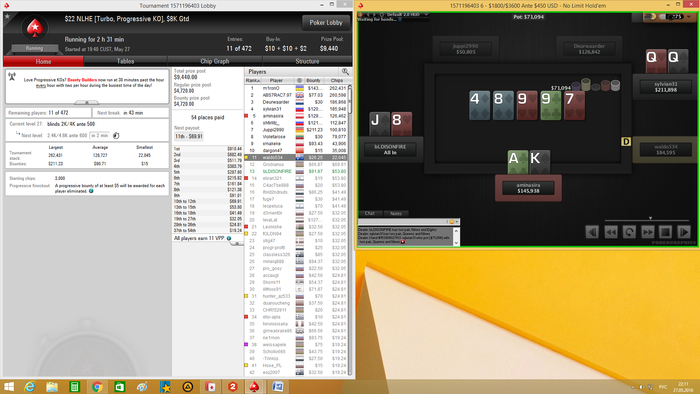Select sylvian31 player seat box
This screenshot has height=394, width=700.
pyautogui.click(x=666, y=87)
